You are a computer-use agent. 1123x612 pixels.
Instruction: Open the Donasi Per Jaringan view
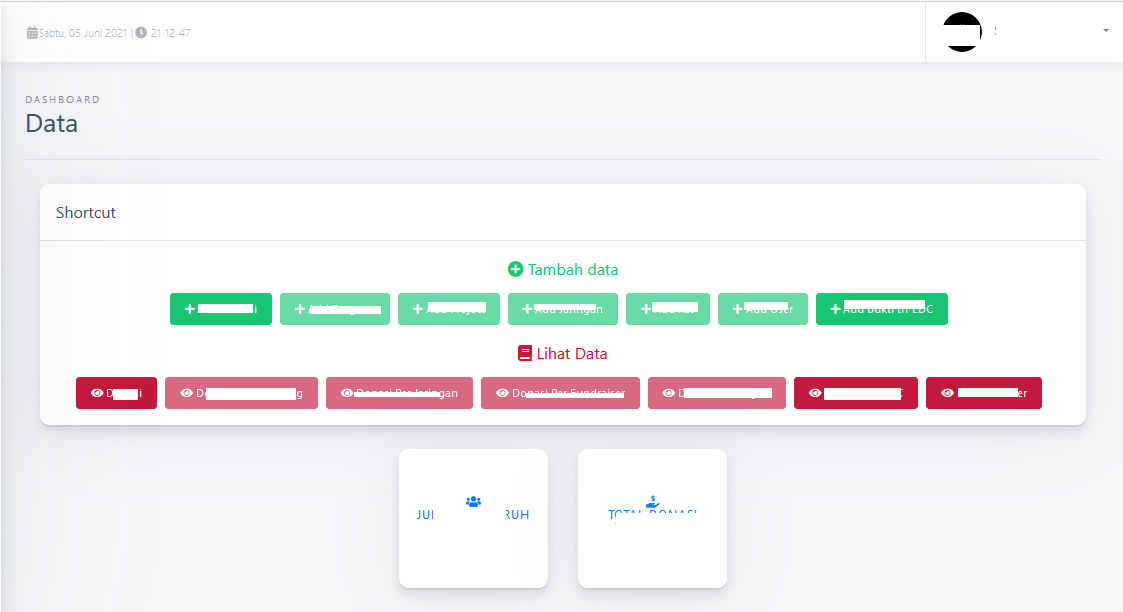click(399, 393)
